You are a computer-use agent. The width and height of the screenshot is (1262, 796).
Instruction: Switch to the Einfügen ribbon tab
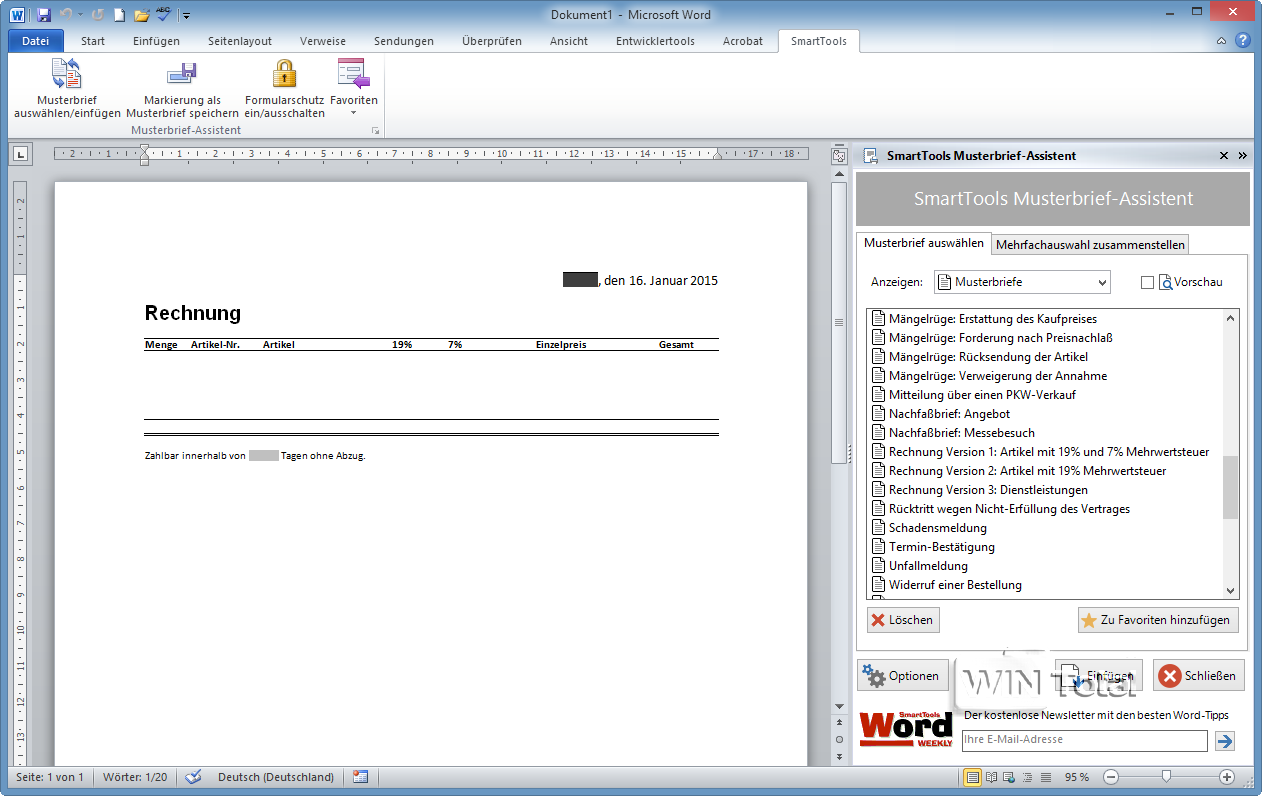[156, 41]
